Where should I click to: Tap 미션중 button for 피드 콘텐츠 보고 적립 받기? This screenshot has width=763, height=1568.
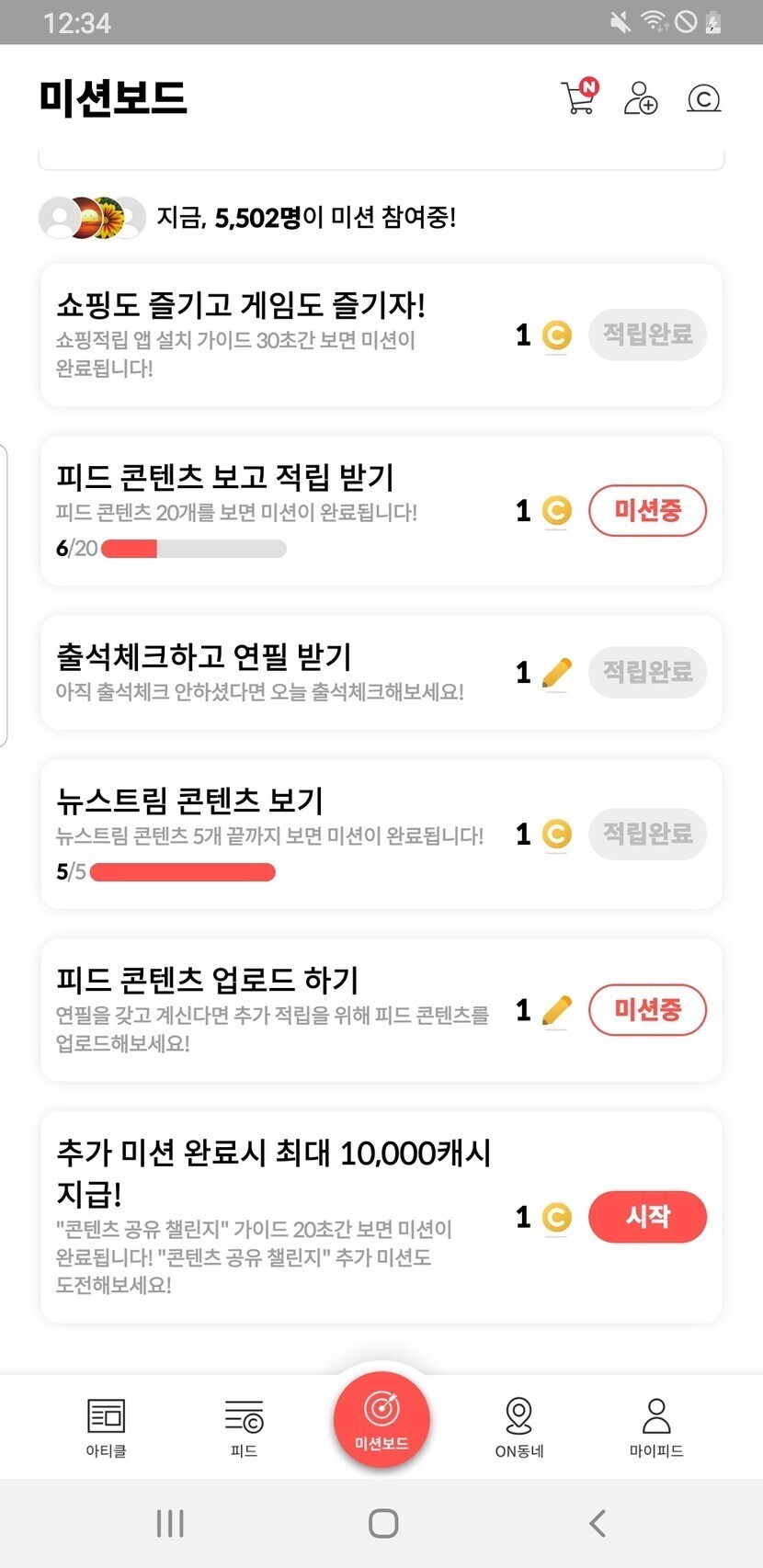[x=647, y=510]
